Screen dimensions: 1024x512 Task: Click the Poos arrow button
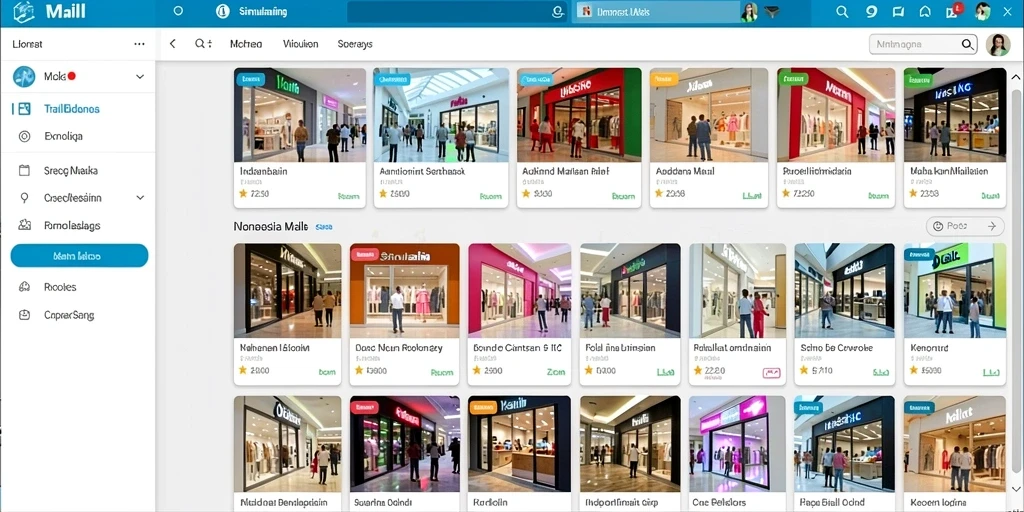(965, 226)
